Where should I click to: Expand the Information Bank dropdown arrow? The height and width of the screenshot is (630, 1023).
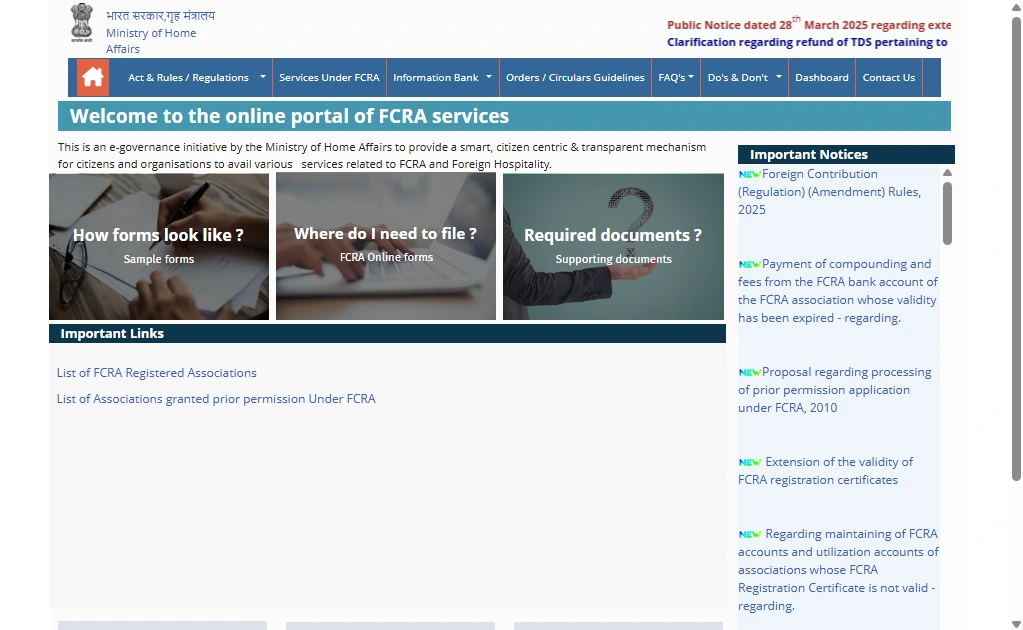click(489, 76)
